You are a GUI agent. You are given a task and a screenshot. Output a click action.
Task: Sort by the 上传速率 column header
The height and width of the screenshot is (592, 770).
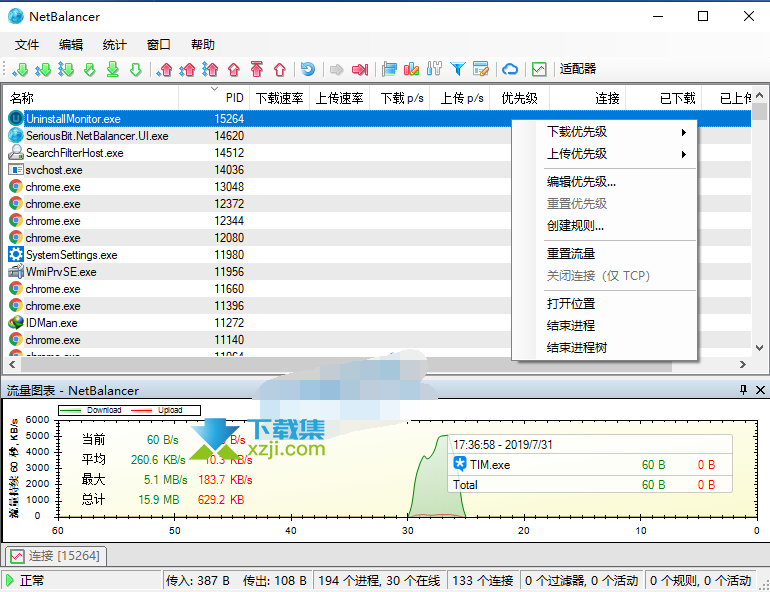coord(339,98)
